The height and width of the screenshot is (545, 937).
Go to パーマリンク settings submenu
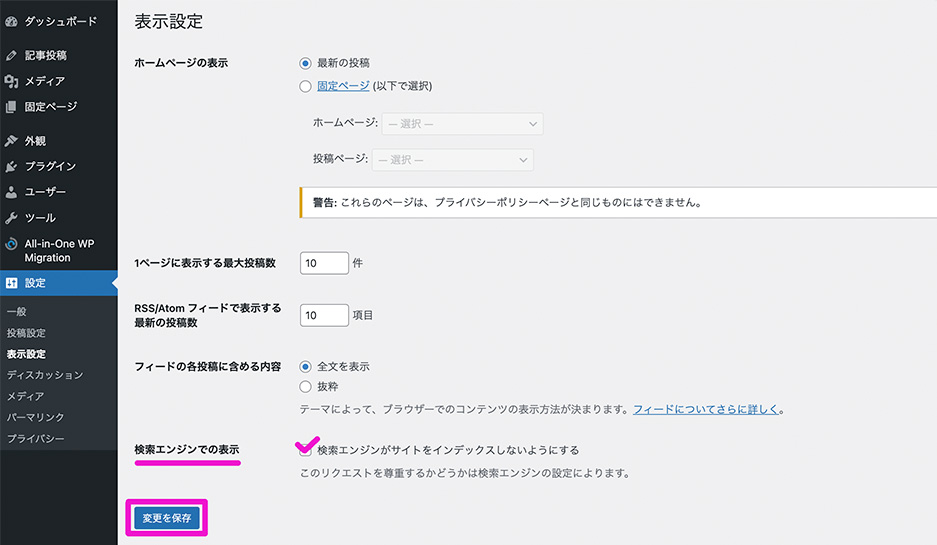(36, 417)
